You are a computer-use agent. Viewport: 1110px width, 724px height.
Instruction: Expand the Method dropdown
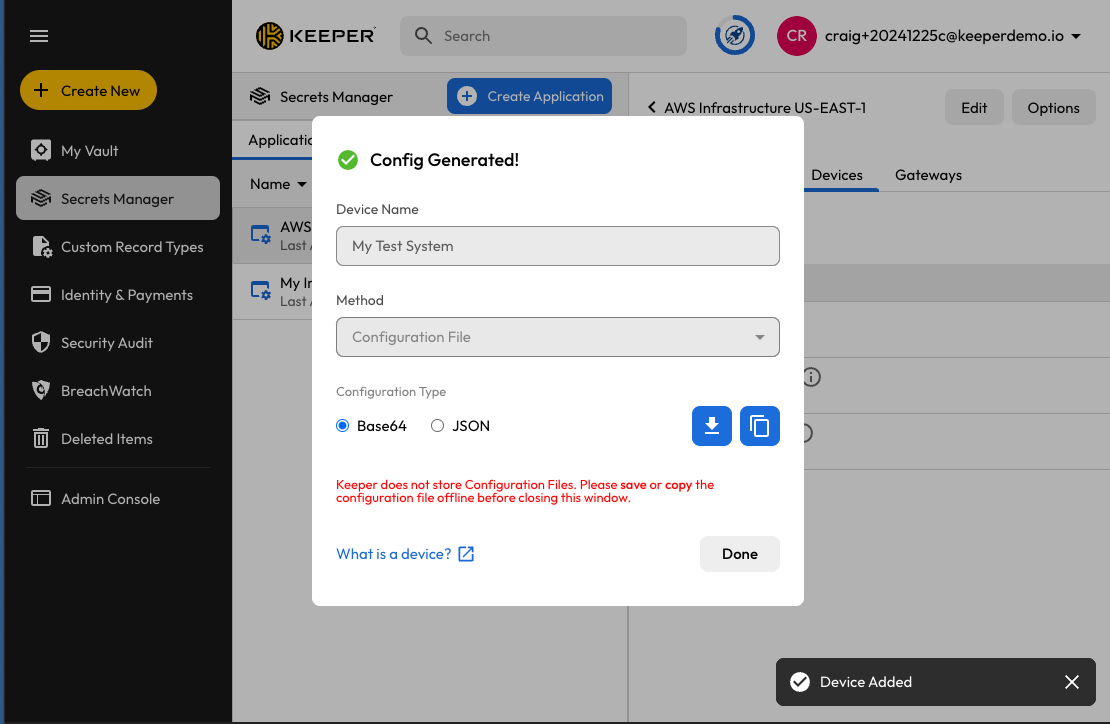tap(558, 337)
